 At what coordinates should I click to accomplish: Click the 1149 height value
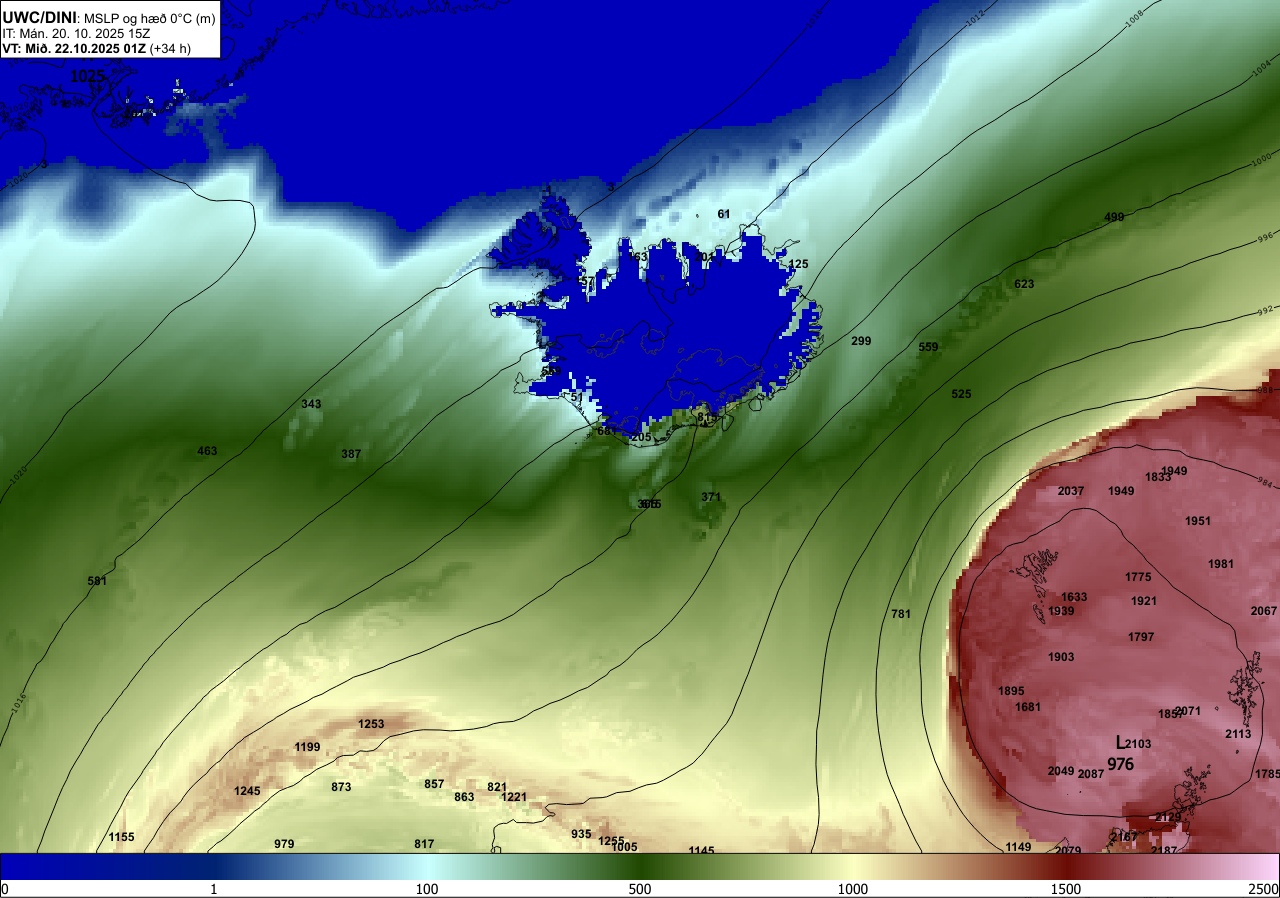point(1018,847)
